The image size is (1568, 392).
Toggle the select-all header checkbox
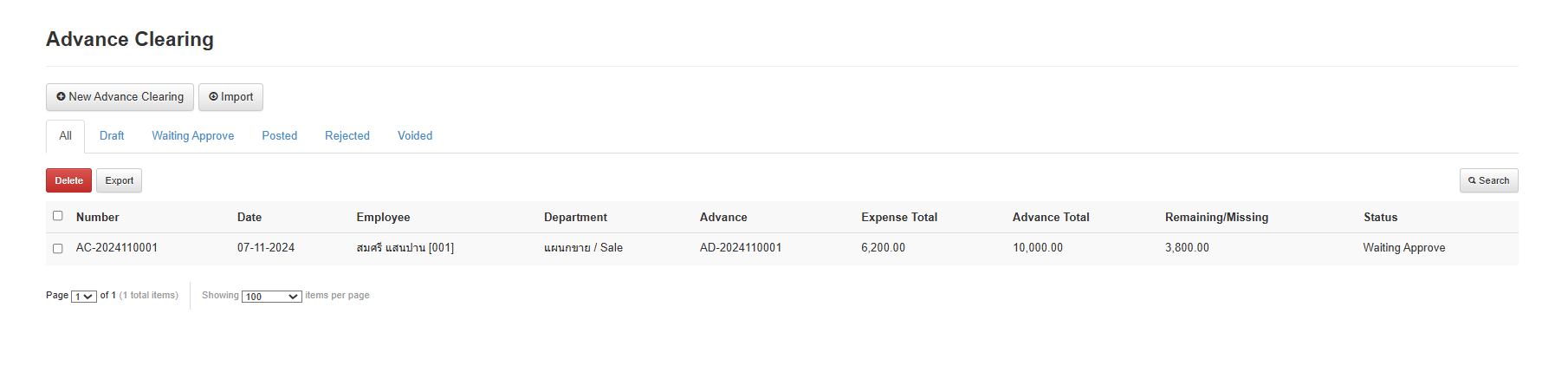coord(58,216)
